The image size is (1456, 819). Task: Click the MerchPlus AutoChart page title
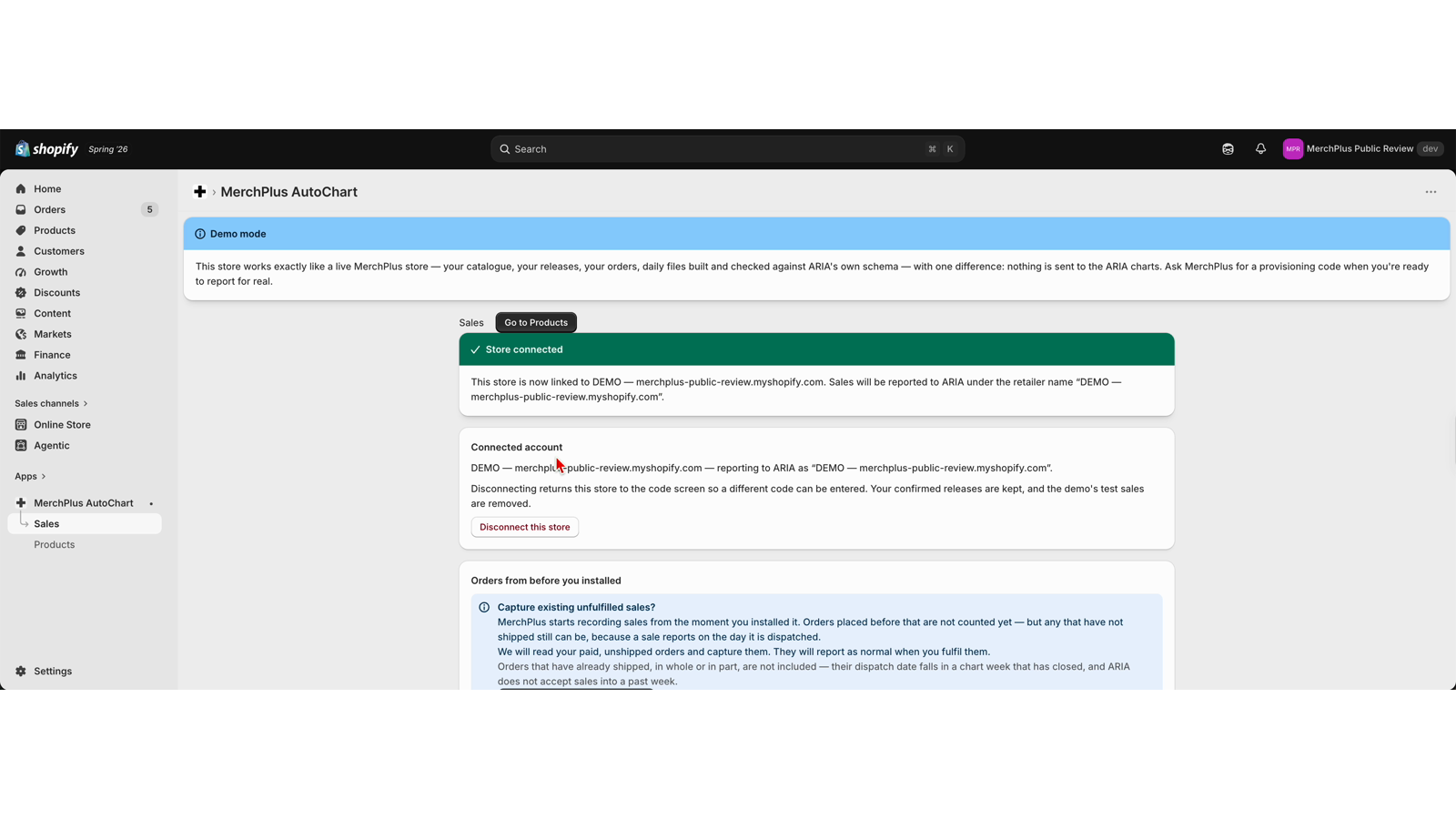click(289, 192)
